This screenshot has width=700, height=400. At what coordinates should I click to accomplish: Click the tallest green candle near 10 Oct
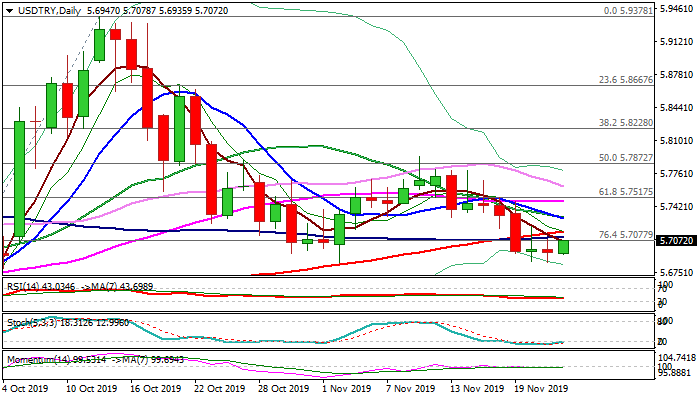[x=100, y=45]
